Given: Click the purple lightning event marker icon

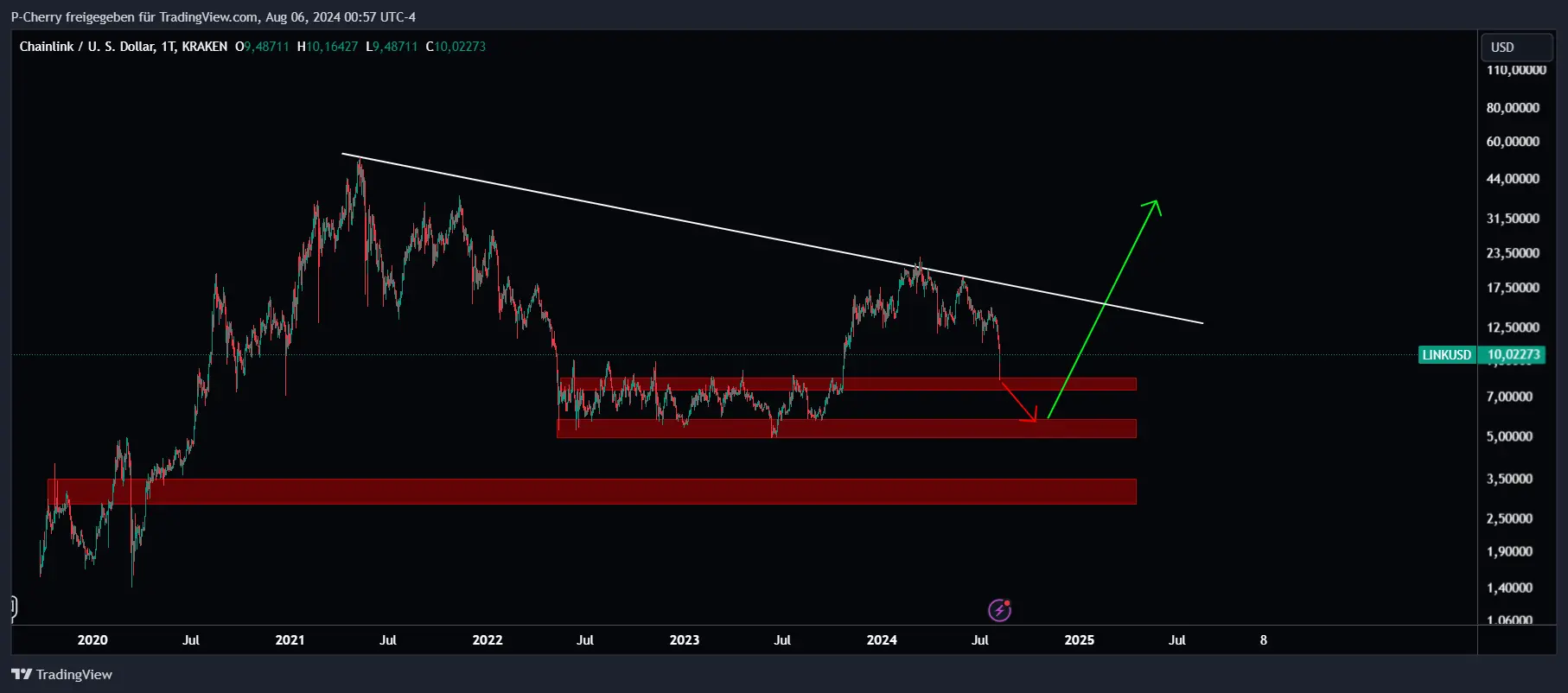Looking at the screenshot, I should 999,610.
